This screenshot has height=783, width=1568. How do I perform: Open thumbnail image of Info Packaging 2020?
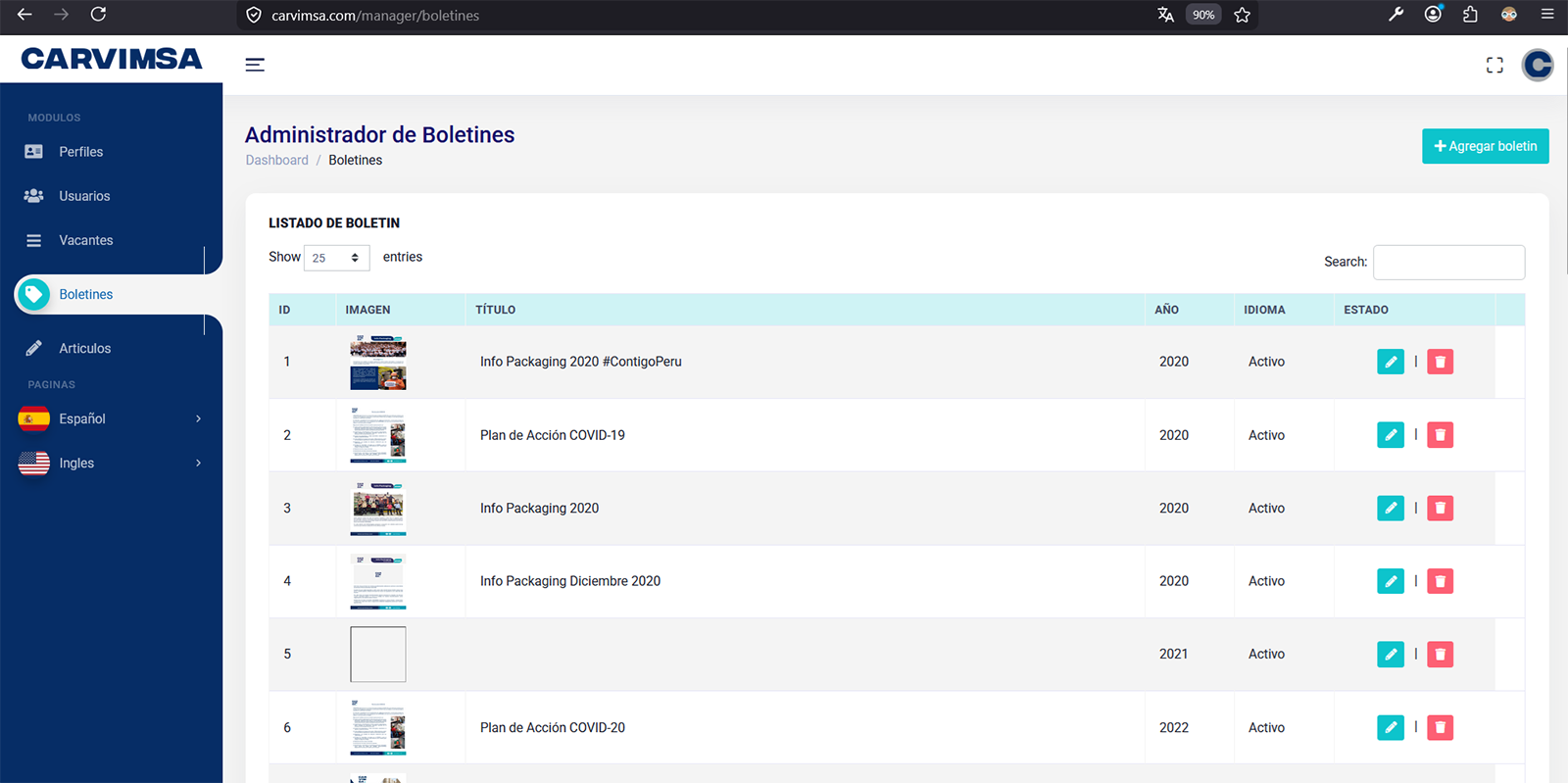point(378,508)
